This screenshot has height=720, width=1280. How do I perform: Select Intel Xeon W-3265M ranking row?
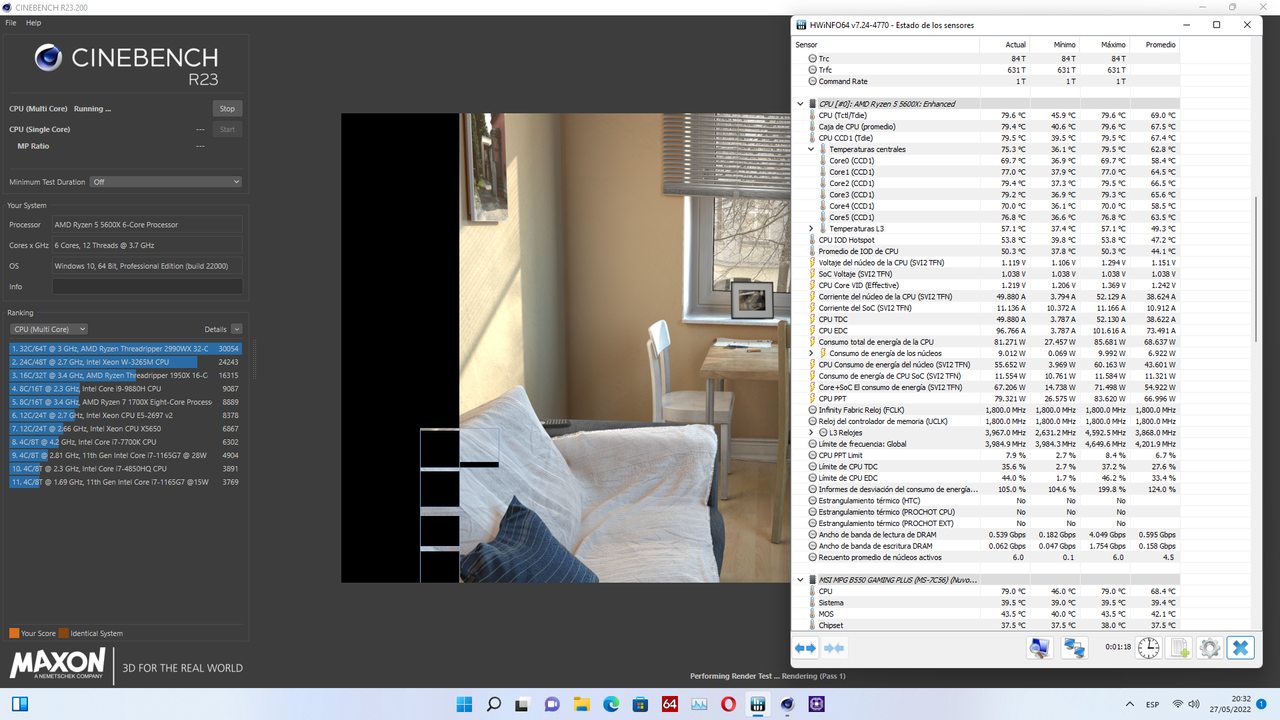click(x=126, y=362)
